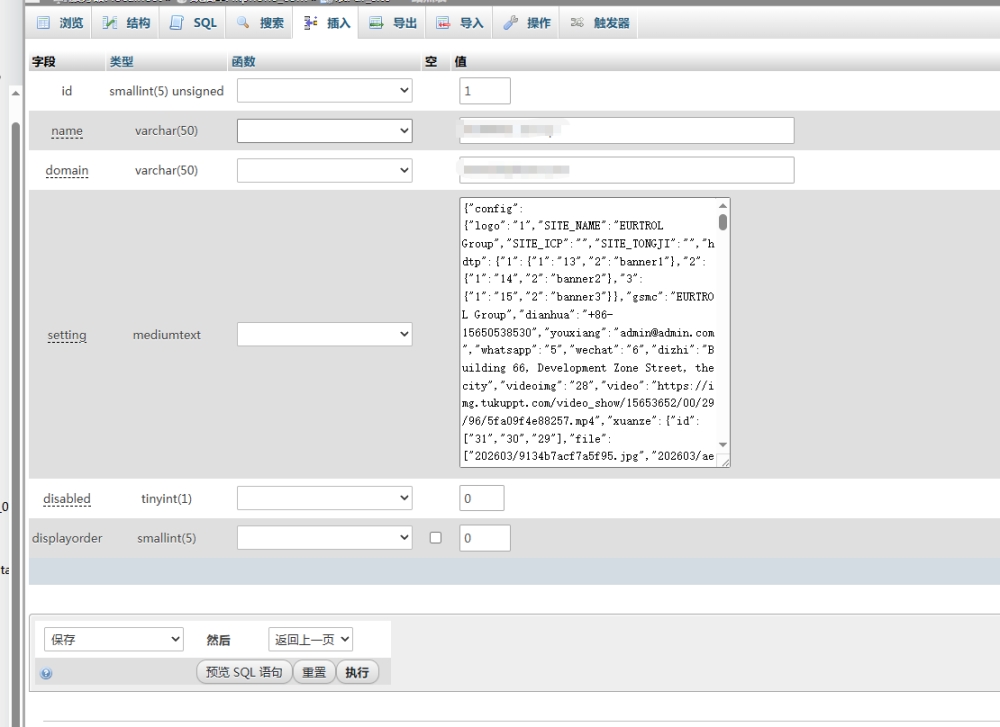Expand the function dropdown for the setting field
Image resolution: width=1000 pixels, height=727 pixels.
pos(324,334)
